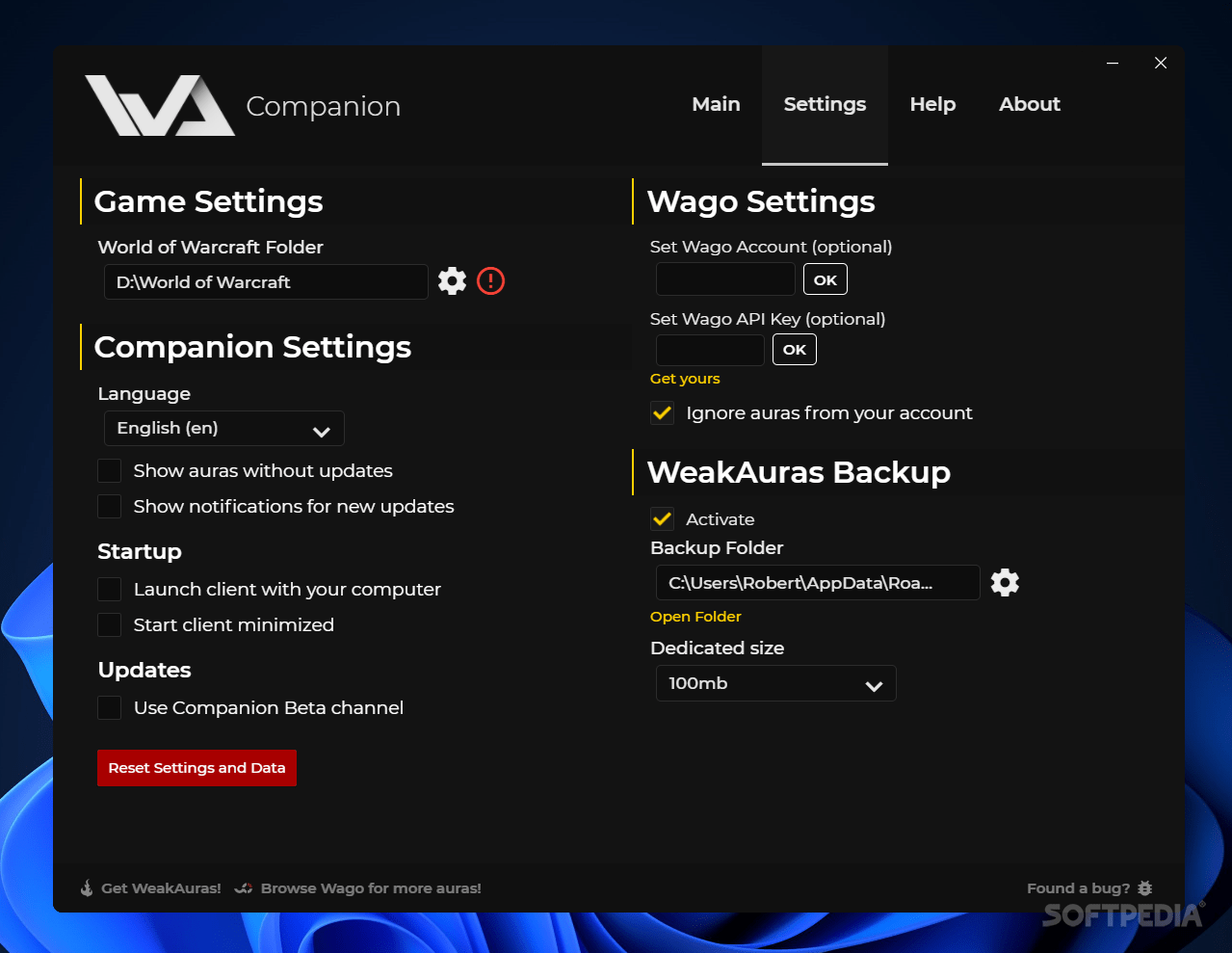Close the Companion window
This screenshot has width=1232, height=953.
(1161, 63)
